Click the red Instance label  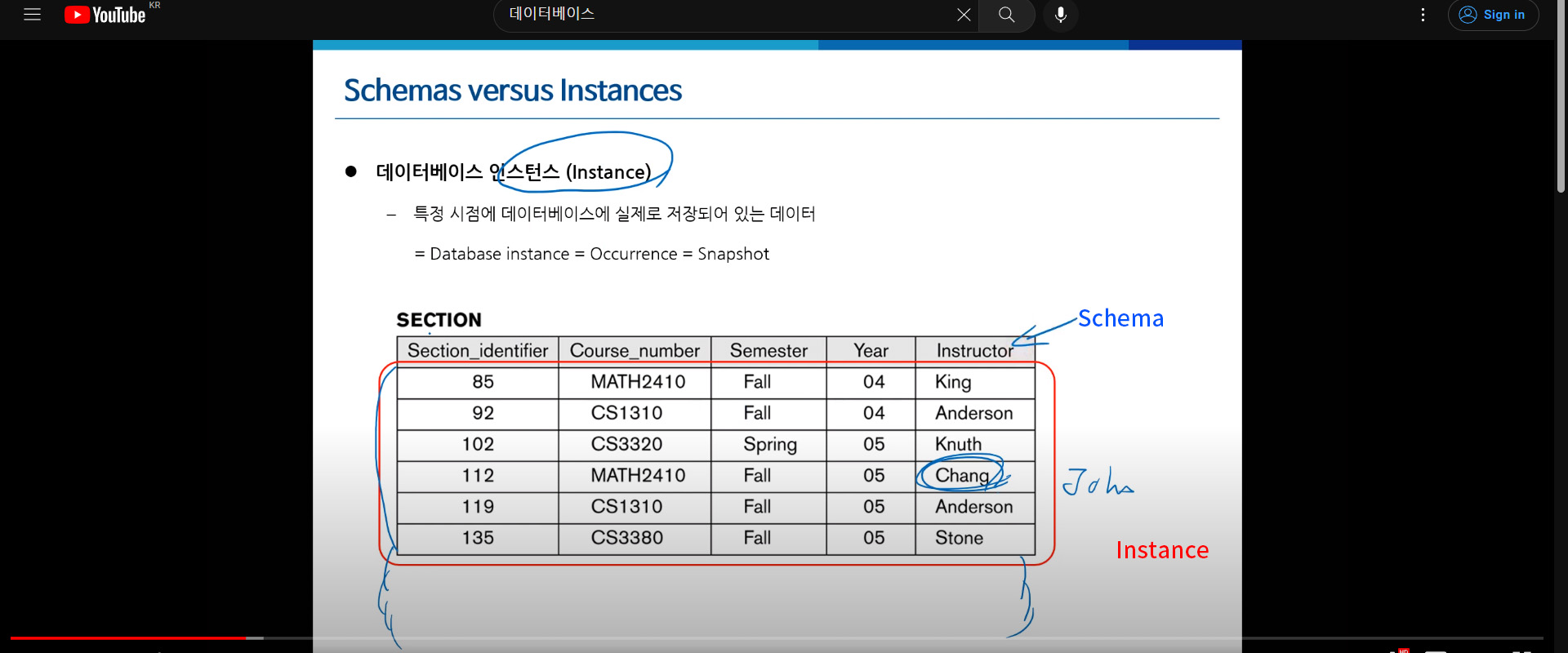1162,550
